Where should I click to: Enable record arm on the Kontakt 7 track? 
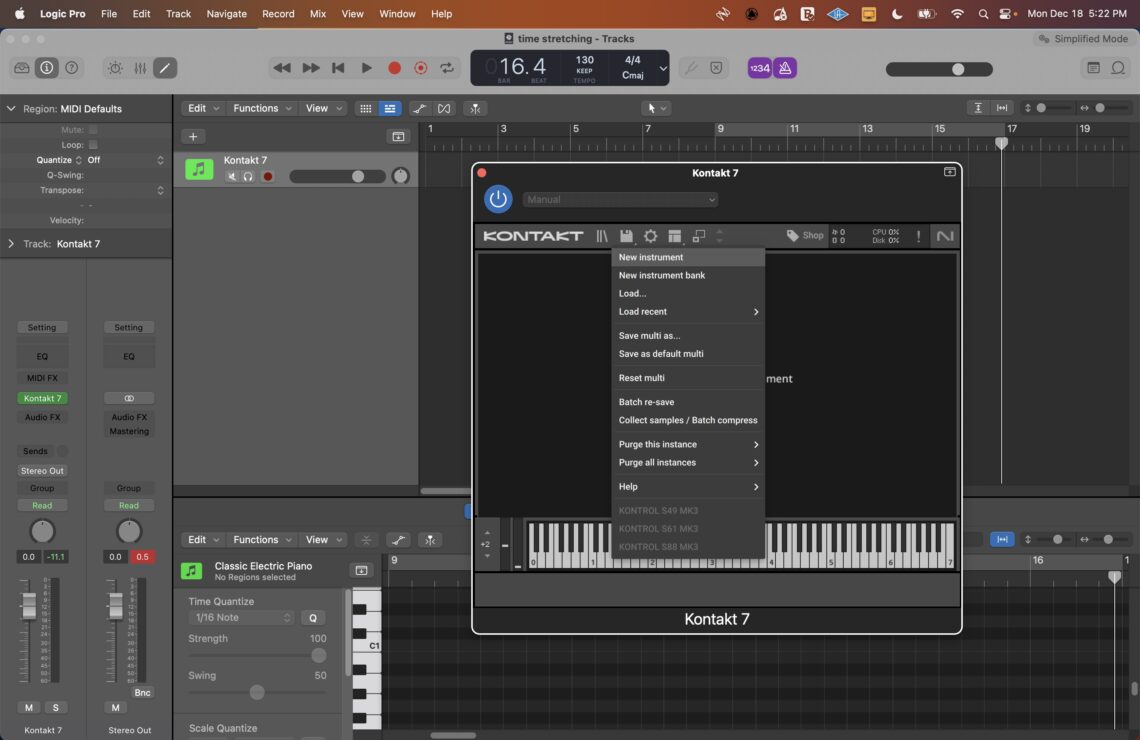coord(266,175)
